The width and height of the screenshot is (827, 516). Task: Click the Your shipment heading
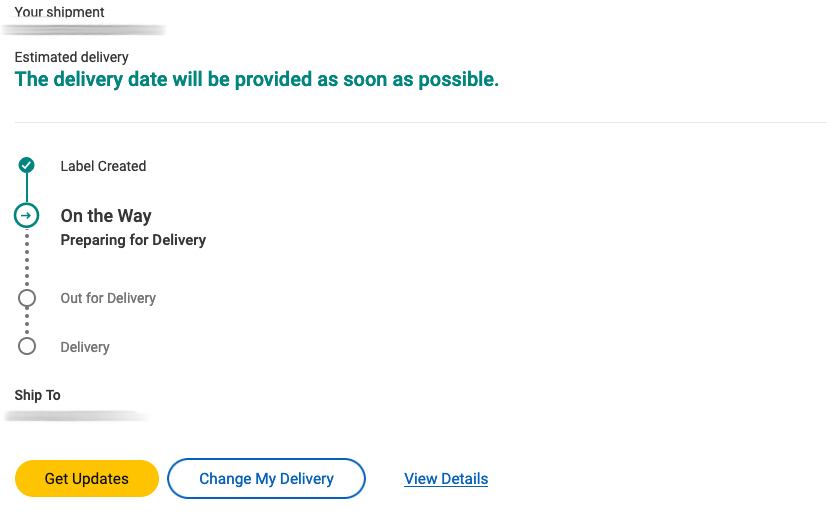pos(59,12)
